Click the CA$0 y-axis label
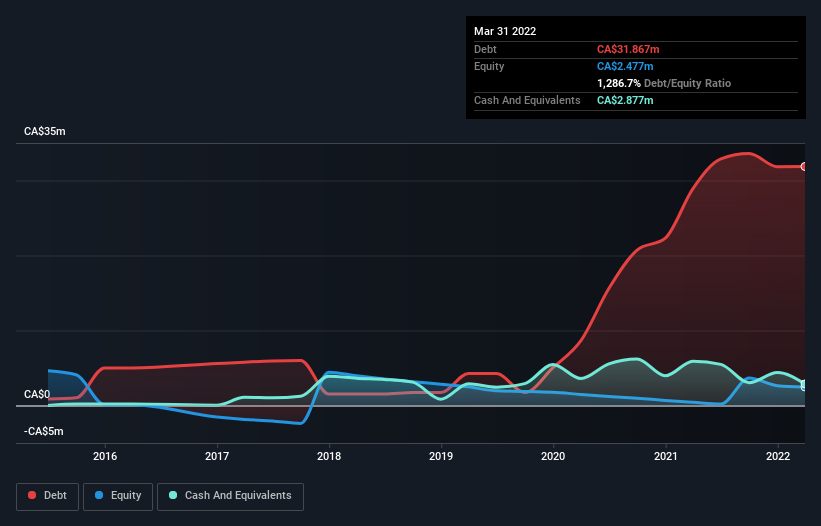This screenshot has width=821, height=526. point(37,394)
